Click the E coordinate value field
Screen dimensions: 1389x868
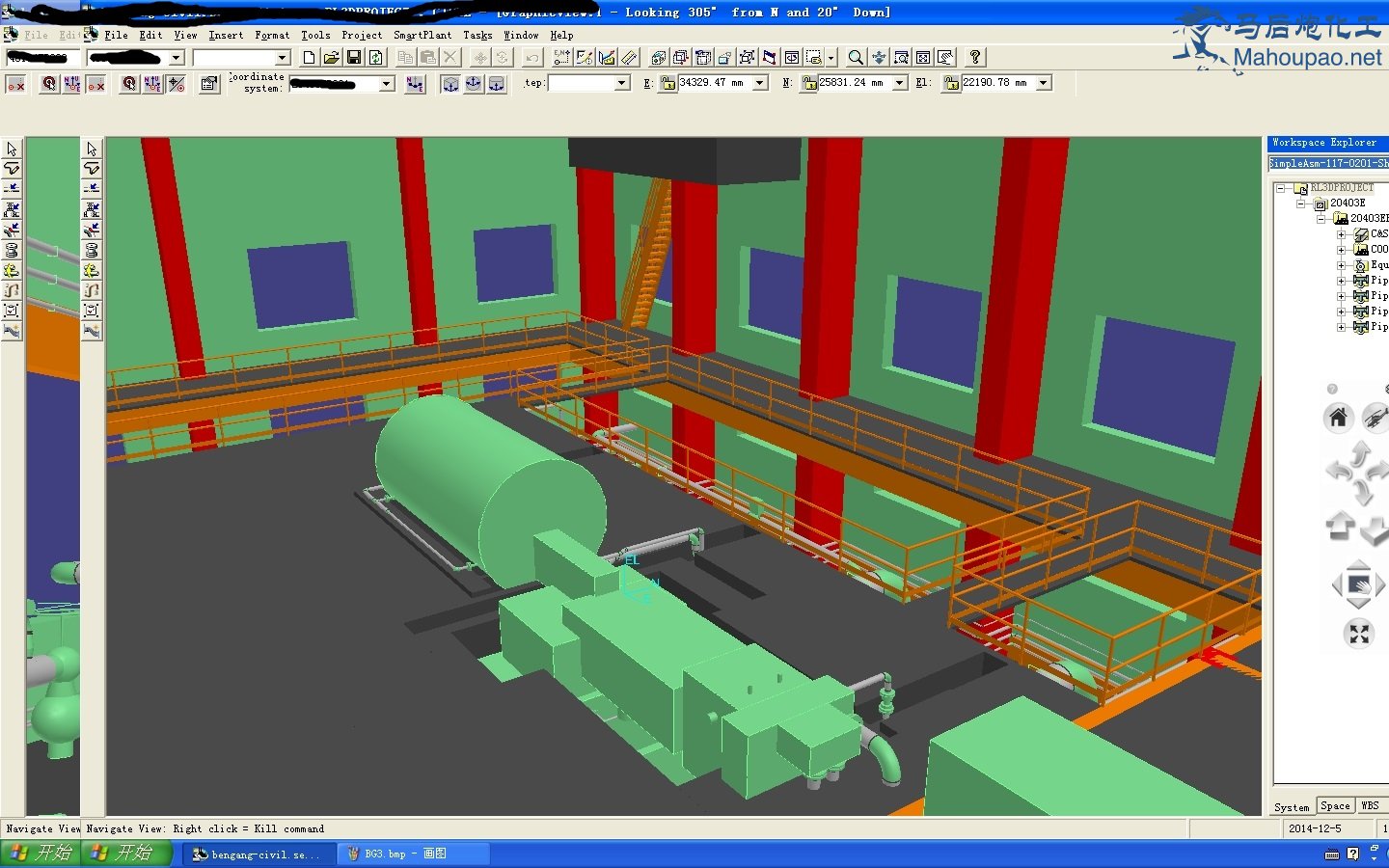pos(715,84)
